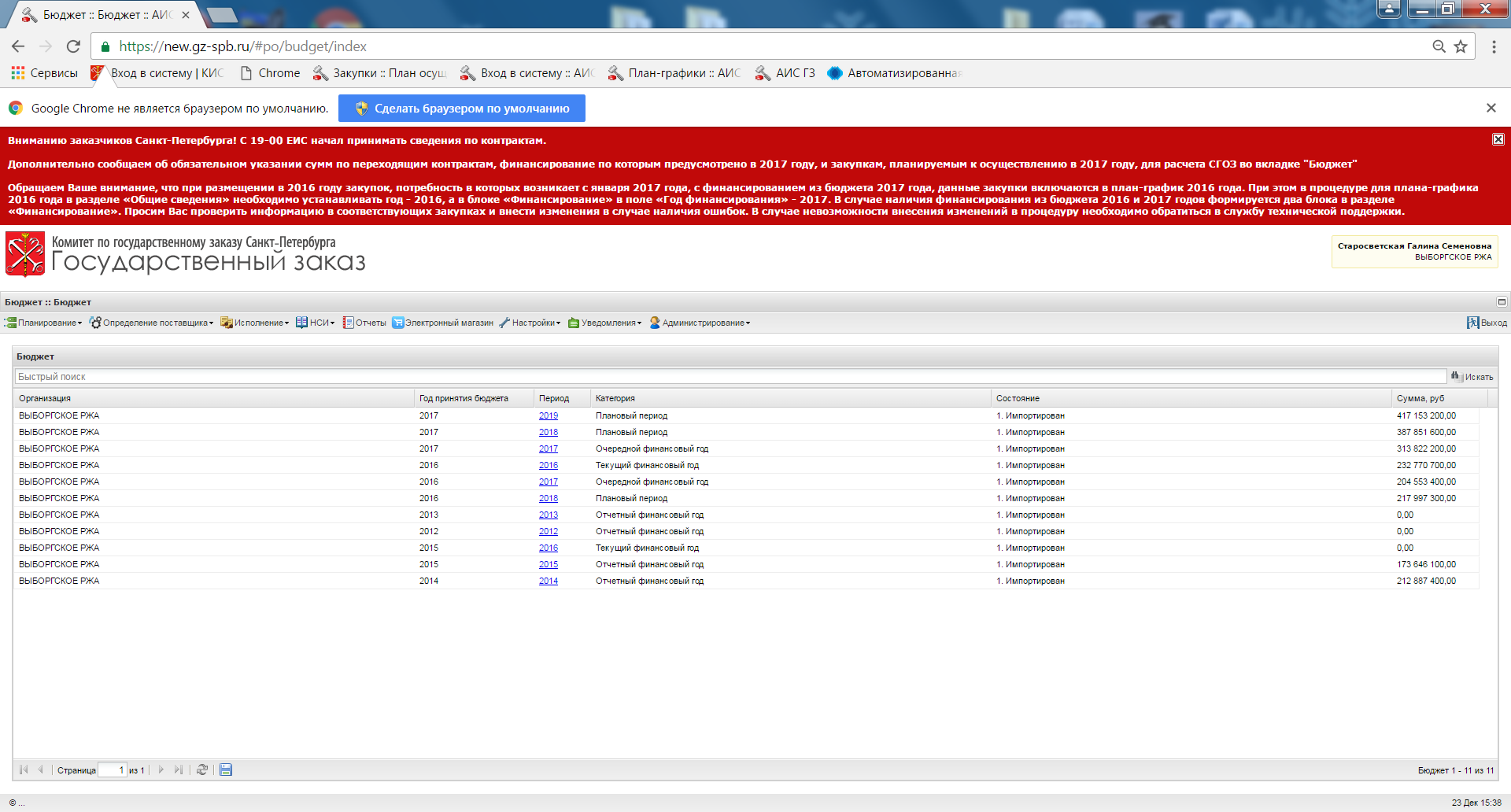Screen dimensions: 1511x812
Task: Expand the НСИ menu
Action: [x=316, y=323]
